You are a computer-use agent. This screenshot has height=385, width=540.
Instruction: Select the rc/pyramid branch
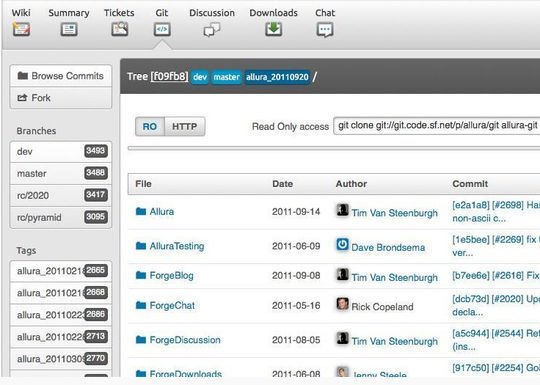point(61,217)
